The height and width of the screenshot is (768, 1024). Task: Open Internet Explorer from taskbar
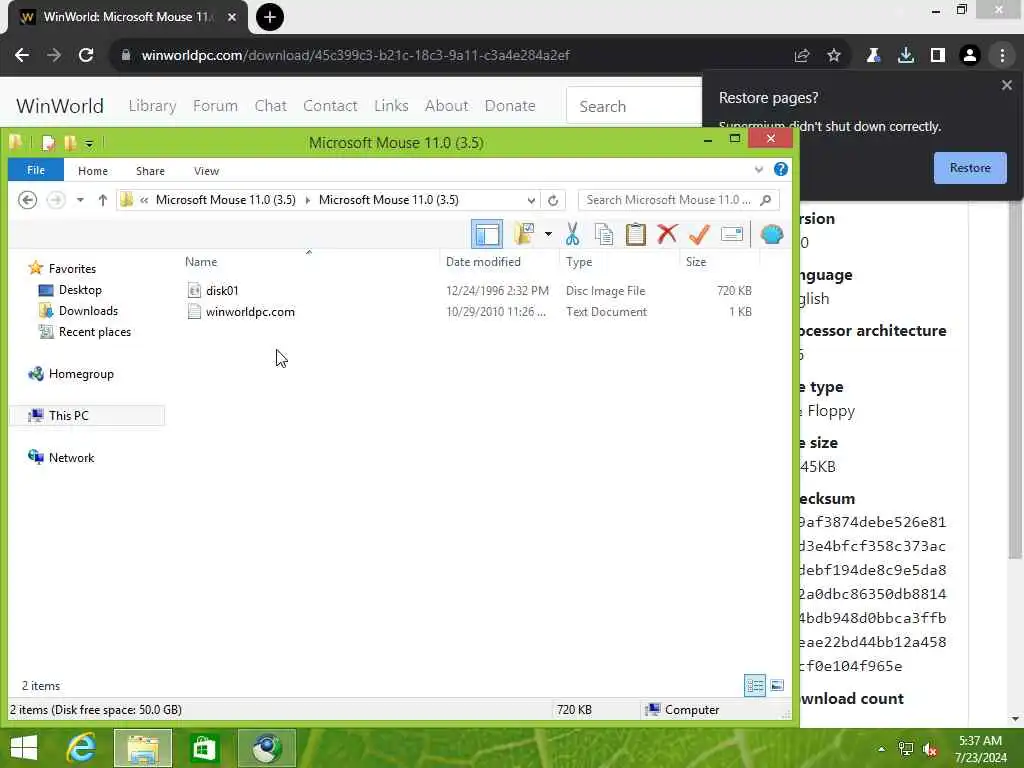click(81, 748)
